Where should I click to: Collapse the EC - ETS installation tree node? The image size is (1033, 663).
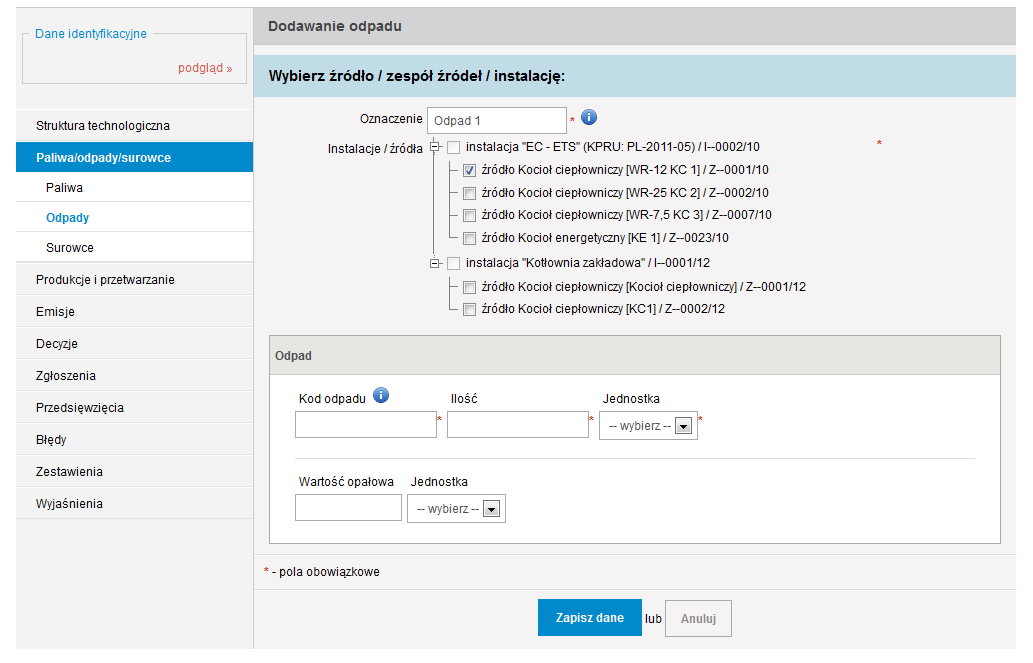434,147
